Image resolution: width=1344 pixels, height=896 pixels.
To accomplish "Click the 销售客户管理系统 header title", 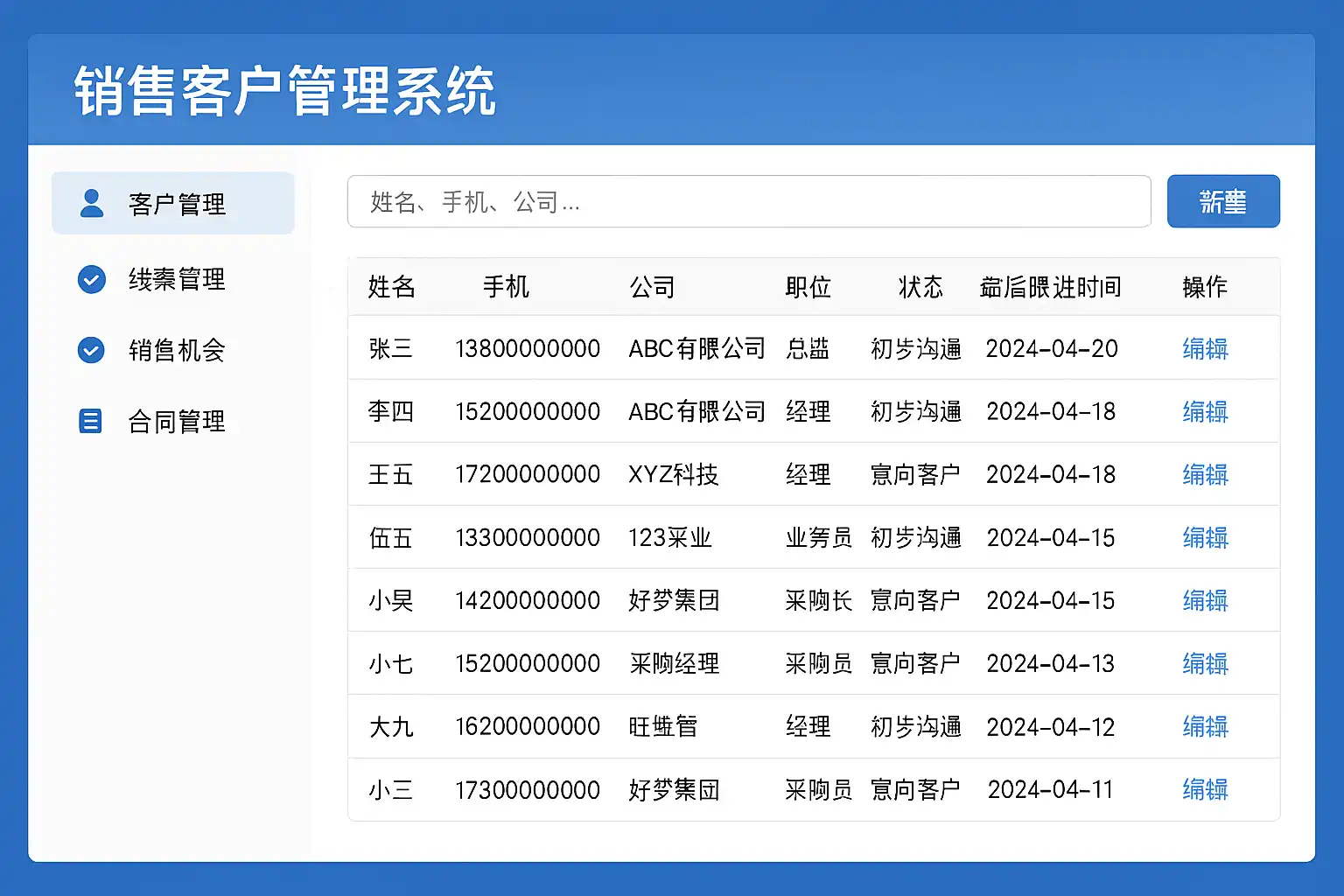I will [285, 91].
